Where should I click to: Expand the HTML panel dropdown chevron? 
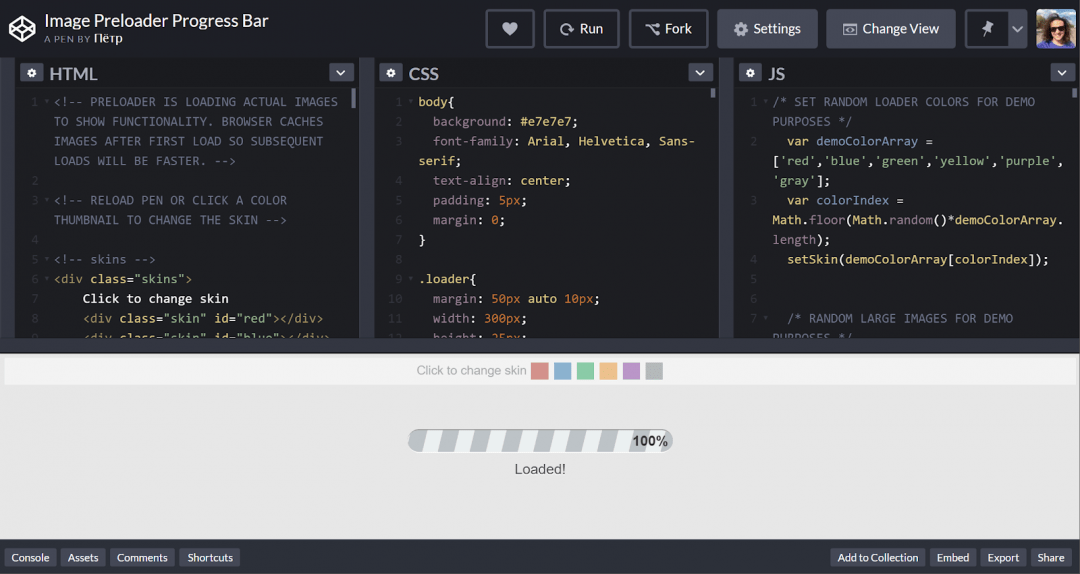click(342, 73)
